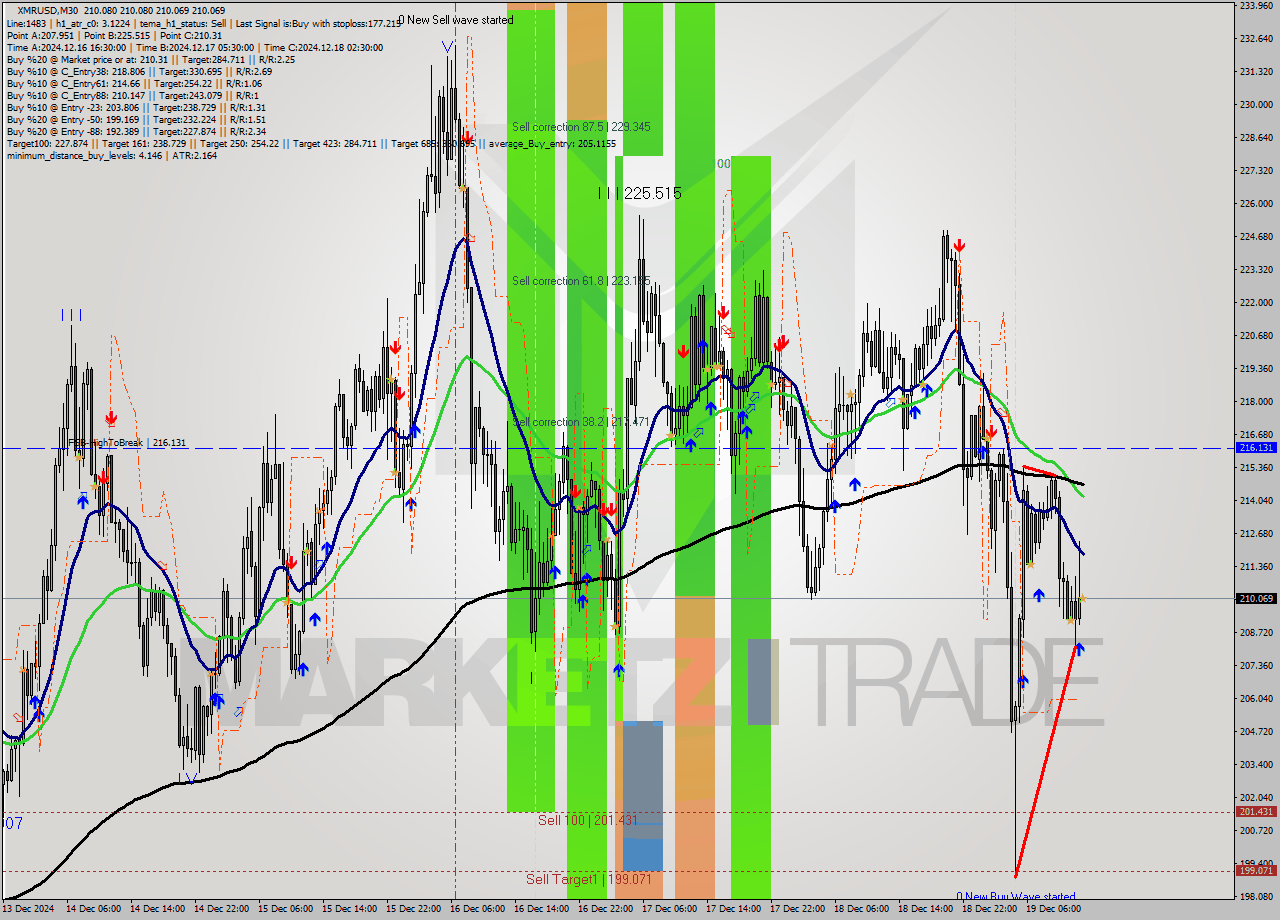Viewport: 1280px width, 920px height.
Task: Click the '17 Dec 06:00' time axis label
Action: tap(669, 910)
